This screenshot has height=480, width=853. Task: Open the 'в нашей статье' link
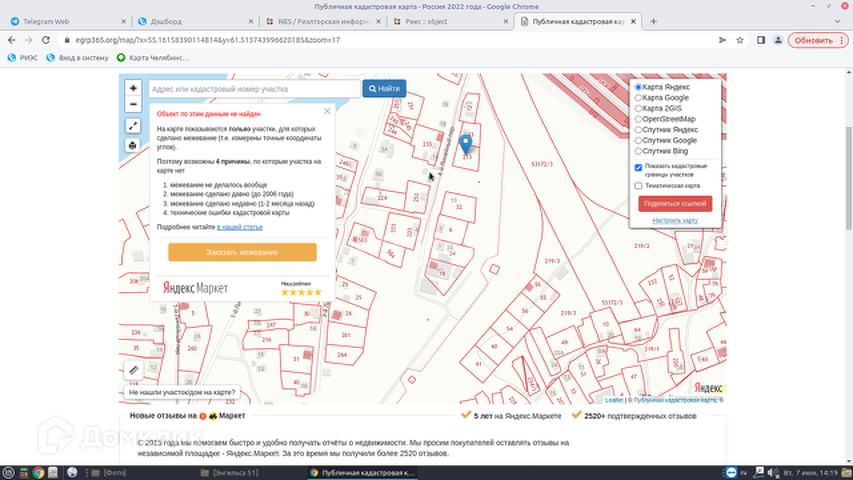(239, 227)
